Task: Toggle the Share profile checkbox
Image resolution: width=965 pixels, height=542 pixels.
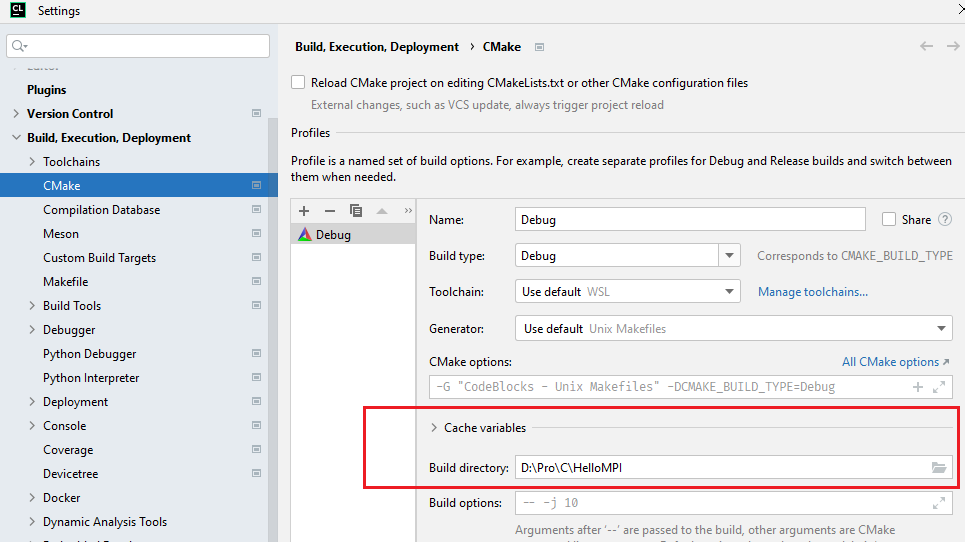Action: 889,220
